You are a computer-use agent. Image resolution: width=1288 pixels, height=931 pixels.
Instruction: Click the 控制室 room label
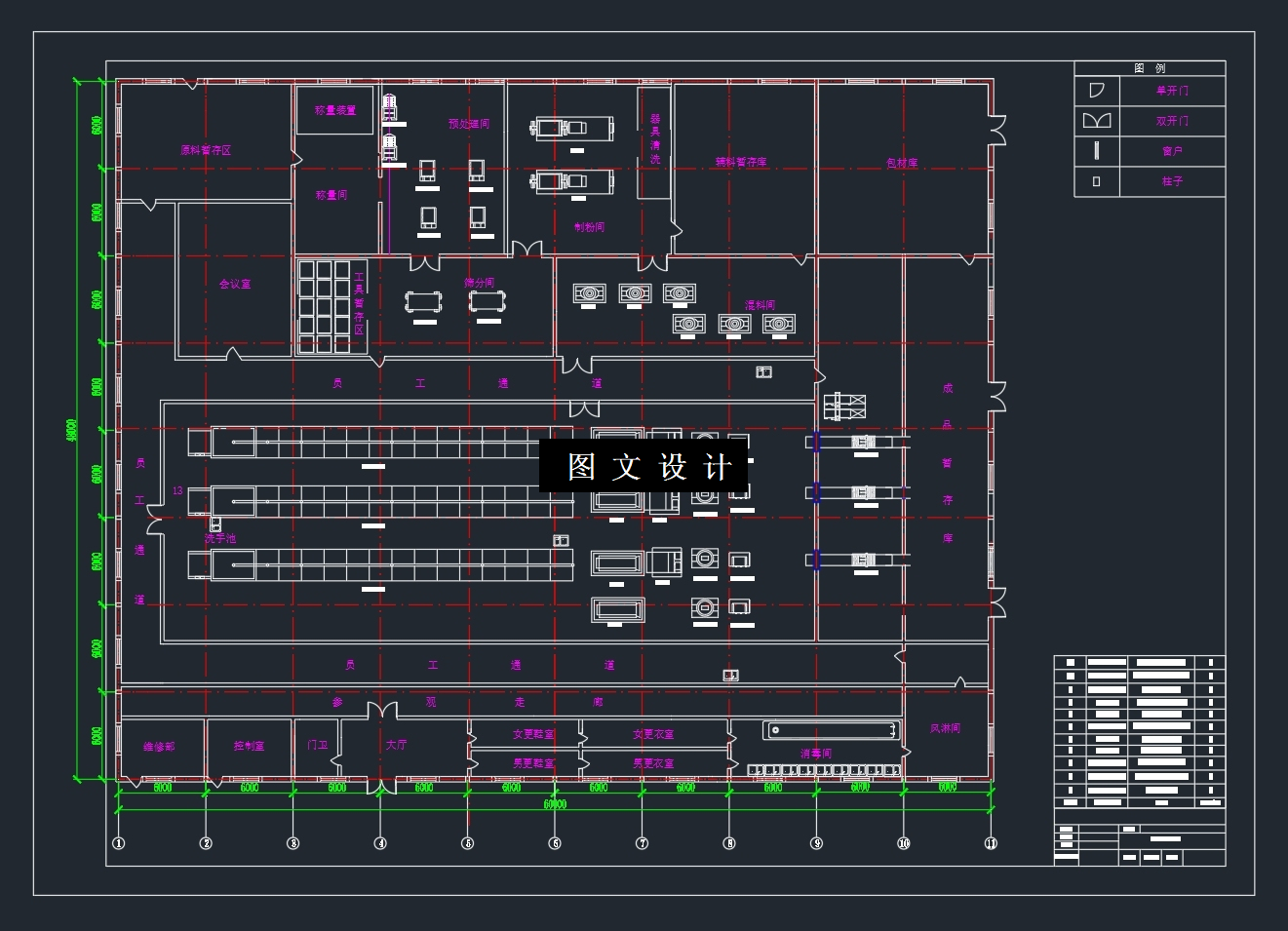pyautogui.click(x=250, y=746)
